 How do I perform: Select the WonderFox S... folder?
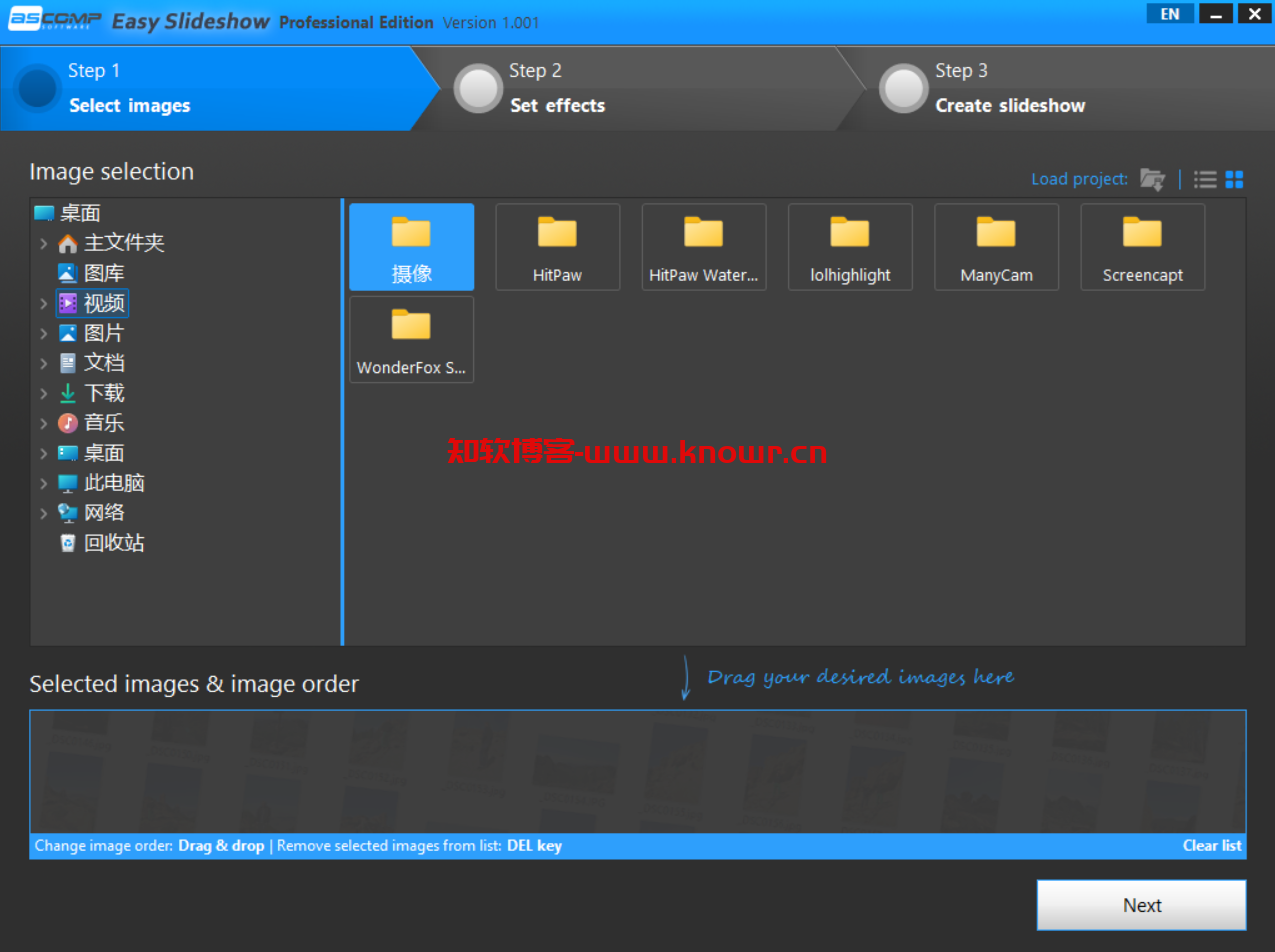point(412,339)
